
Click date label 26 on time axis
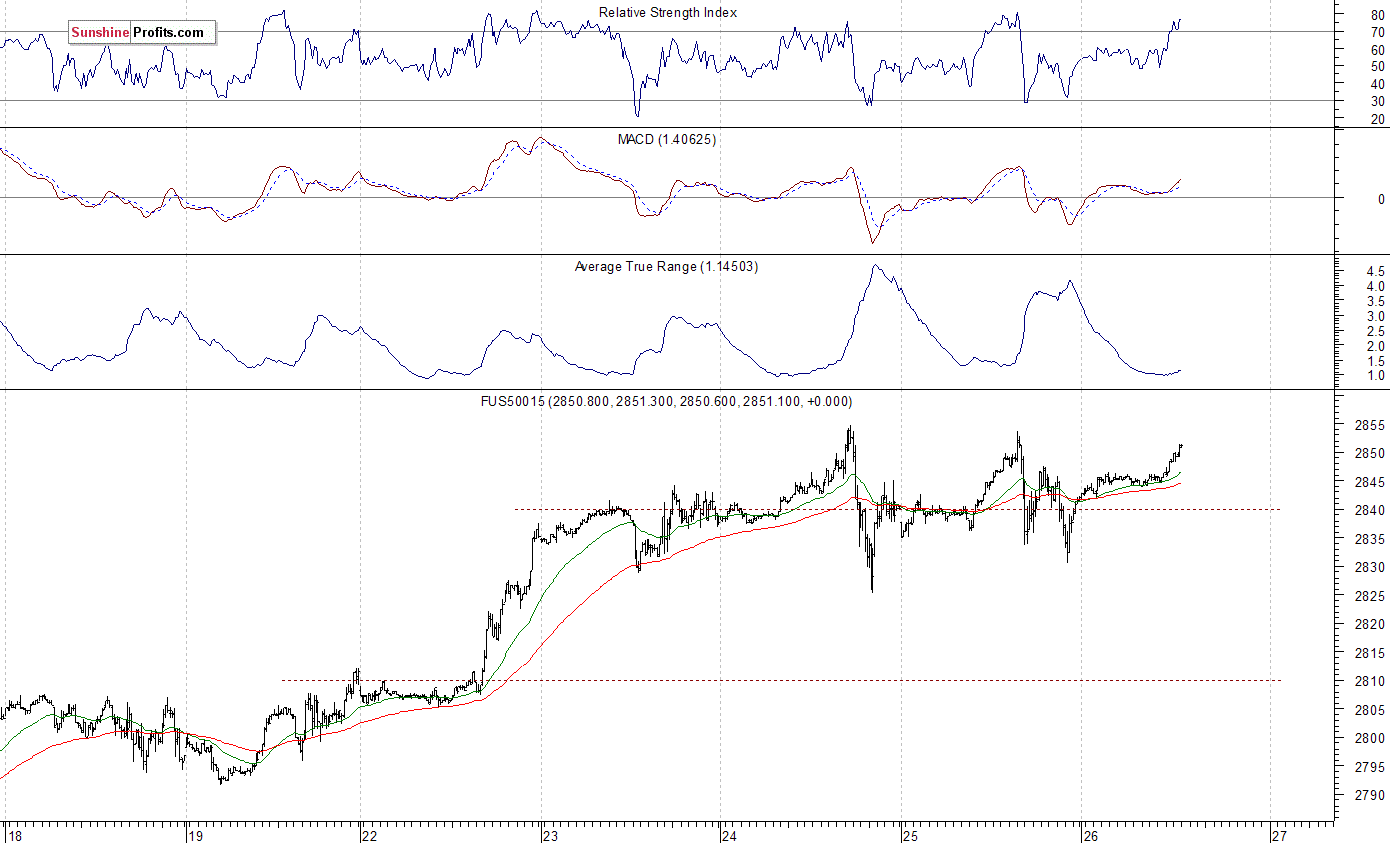tap(1091, 834)
